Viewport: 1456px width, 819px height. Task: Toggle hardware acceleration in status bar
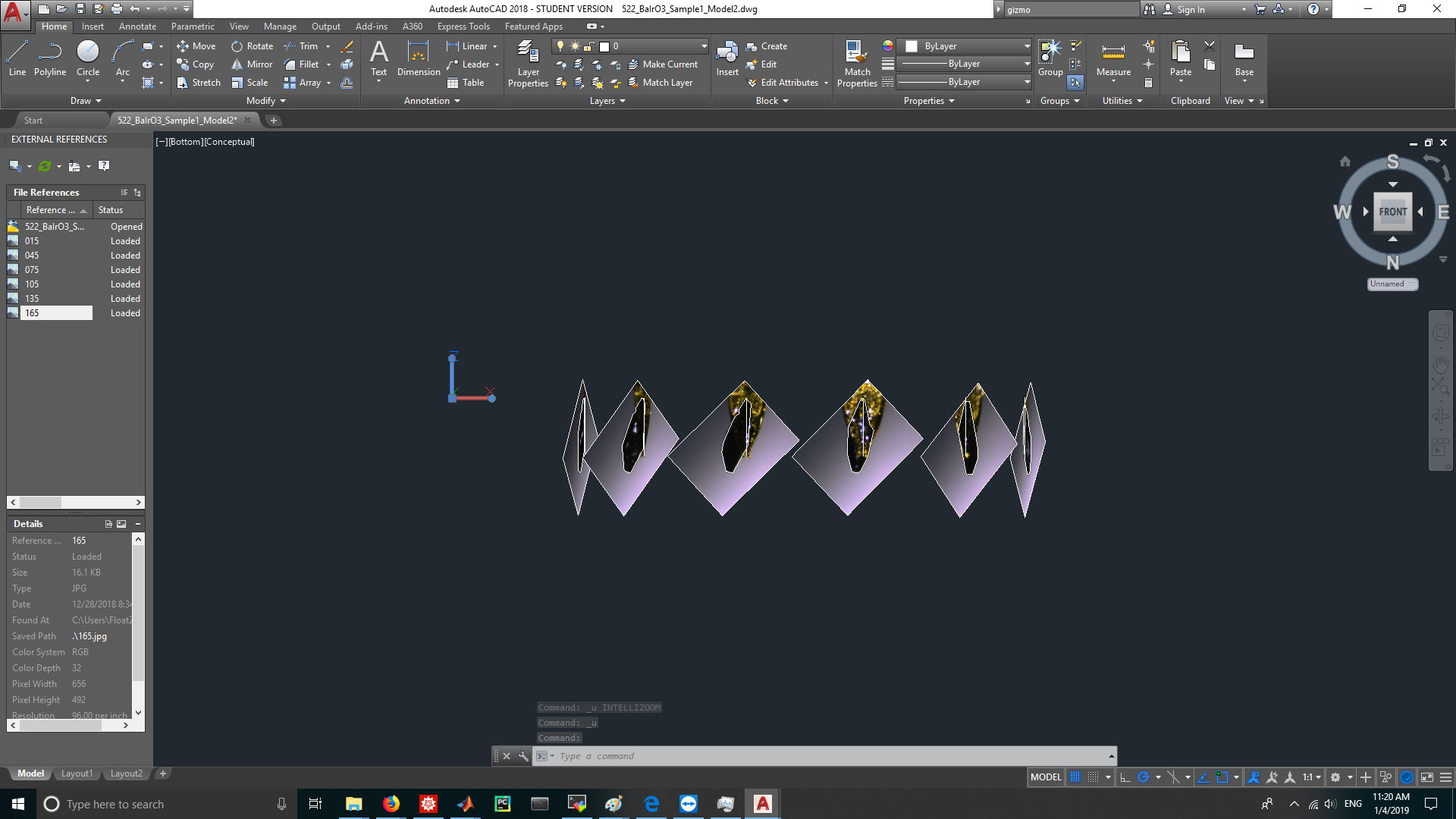(1407, 777)
